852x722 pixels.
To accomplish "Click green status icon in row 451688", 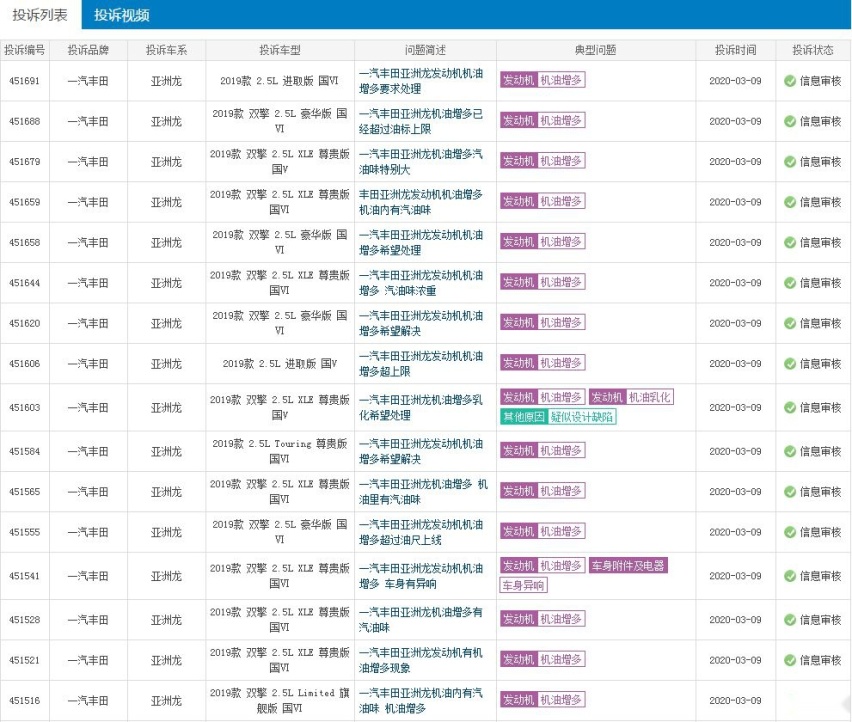I will coord(790,121).
